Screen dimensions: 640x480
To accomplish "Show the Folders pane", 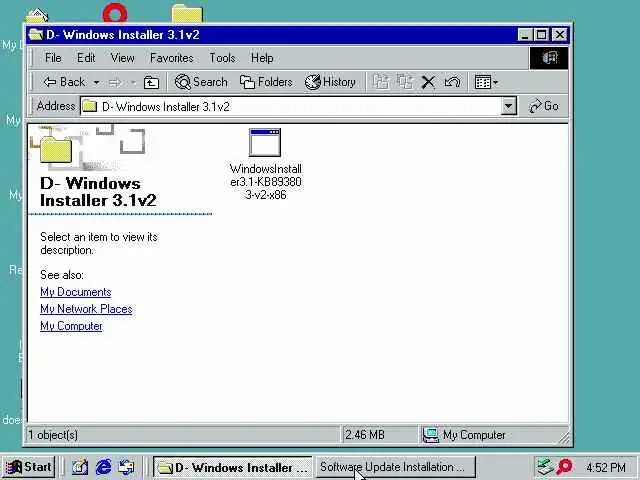I will 266,82.
